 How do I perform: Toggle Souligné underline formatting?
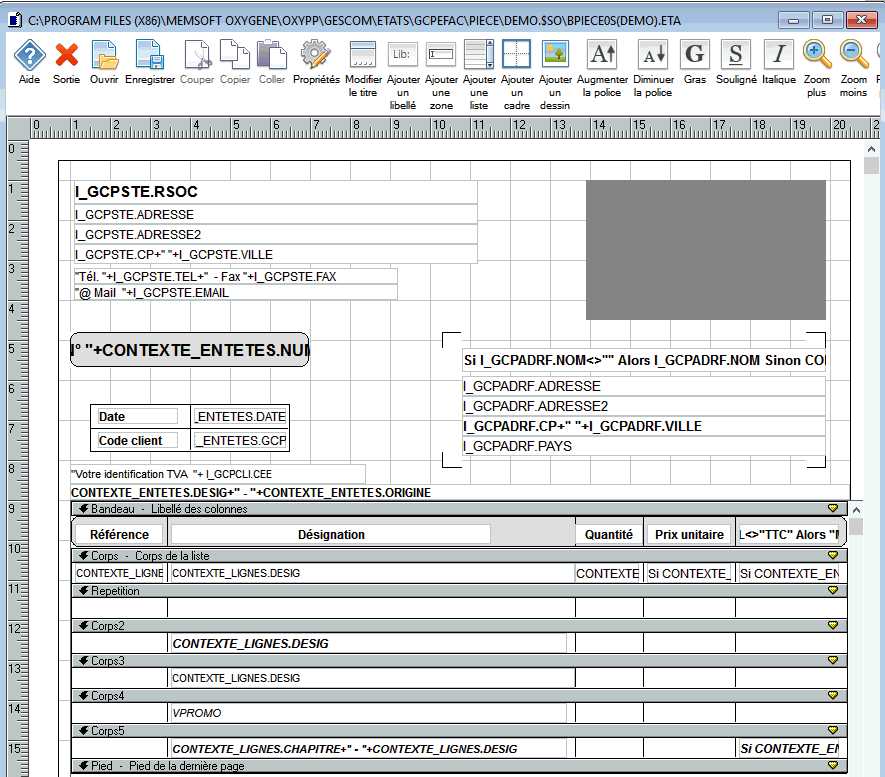pos(736,55)
